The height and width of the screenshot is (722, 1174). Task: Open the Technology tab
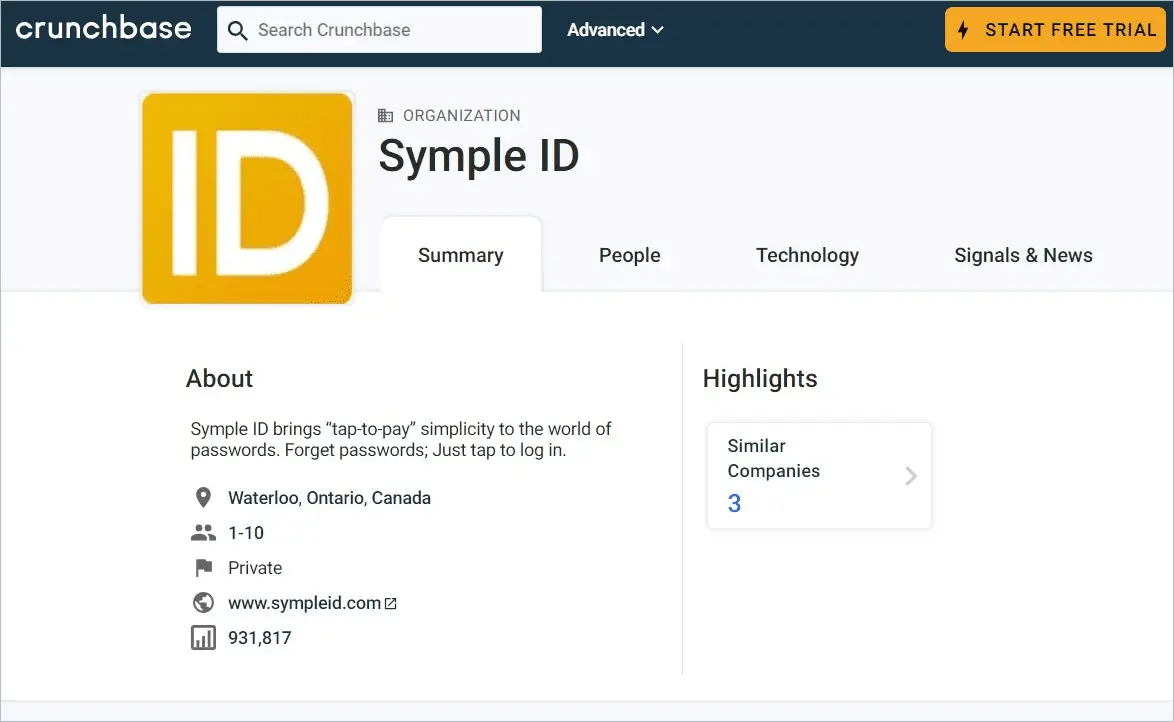[x=807, y=255]
